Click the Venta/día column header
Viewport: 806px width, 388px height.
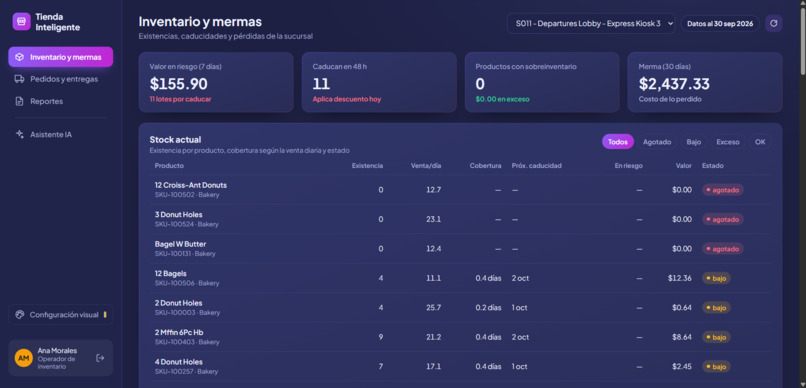click(426, 165)
